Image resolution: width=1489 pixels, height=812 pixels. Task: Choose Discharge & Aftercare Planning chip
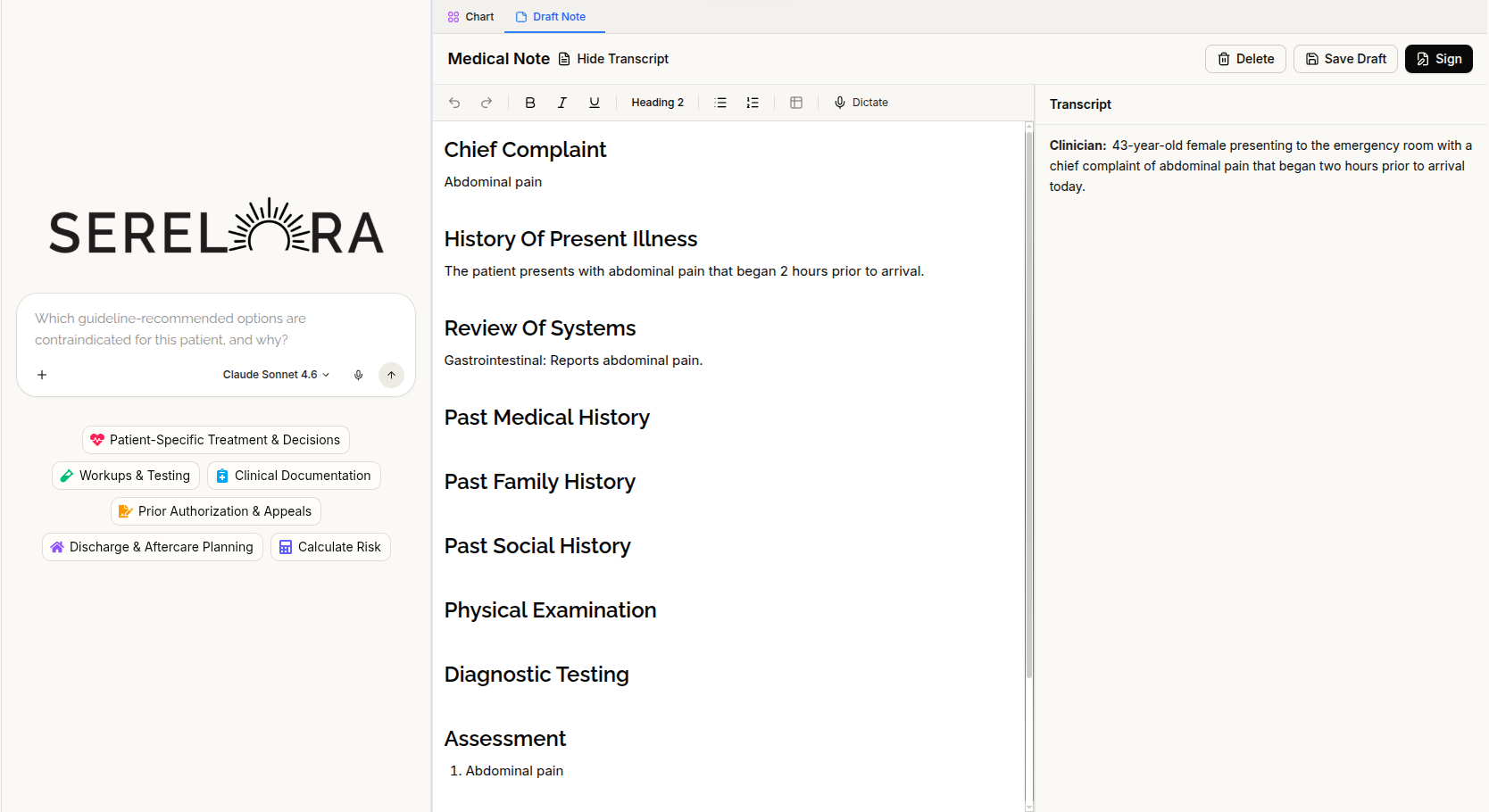pyautogui.click(x=153, y=547)
